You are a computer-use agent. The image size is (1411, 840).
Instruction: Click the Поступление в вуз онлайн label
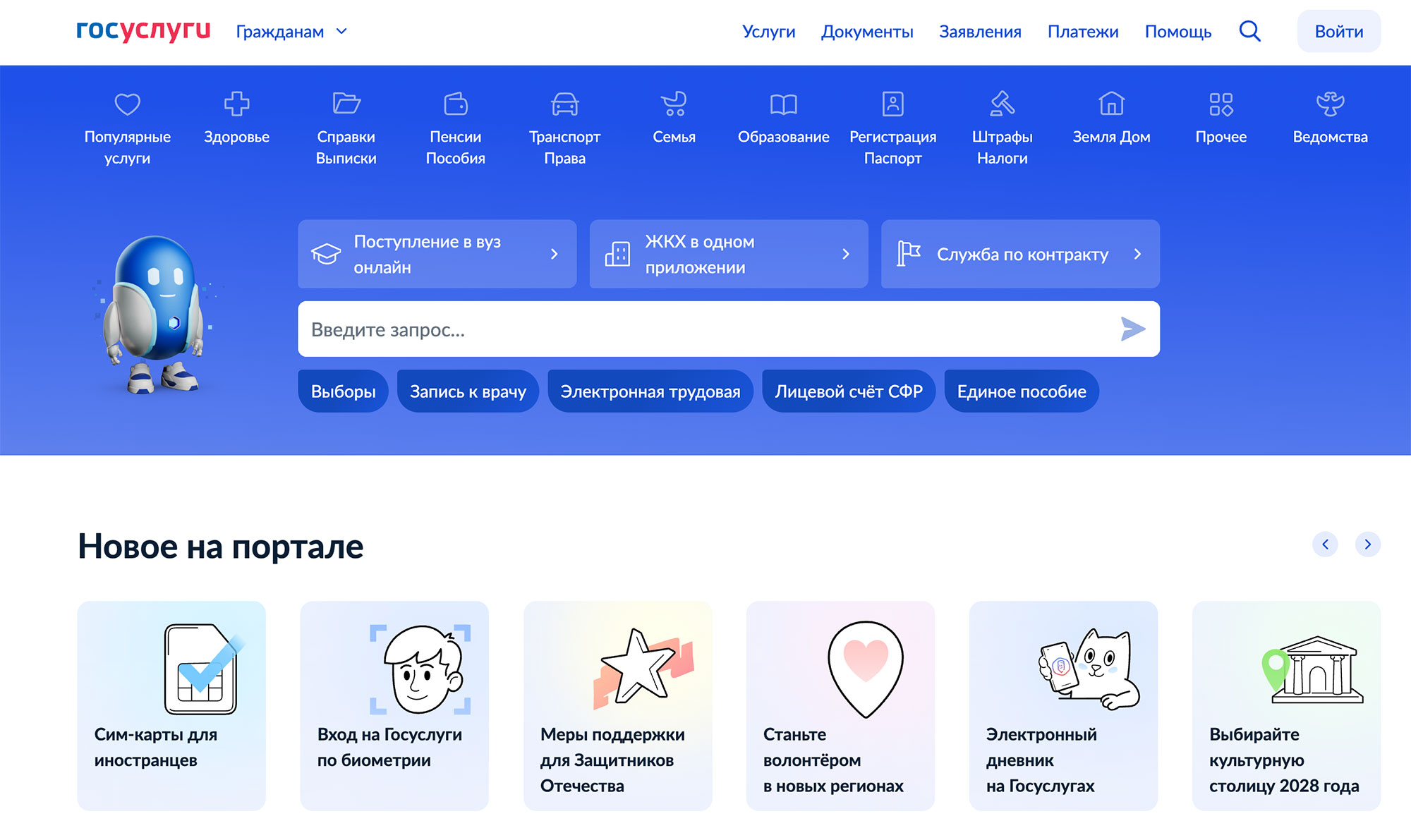(428, 255)
